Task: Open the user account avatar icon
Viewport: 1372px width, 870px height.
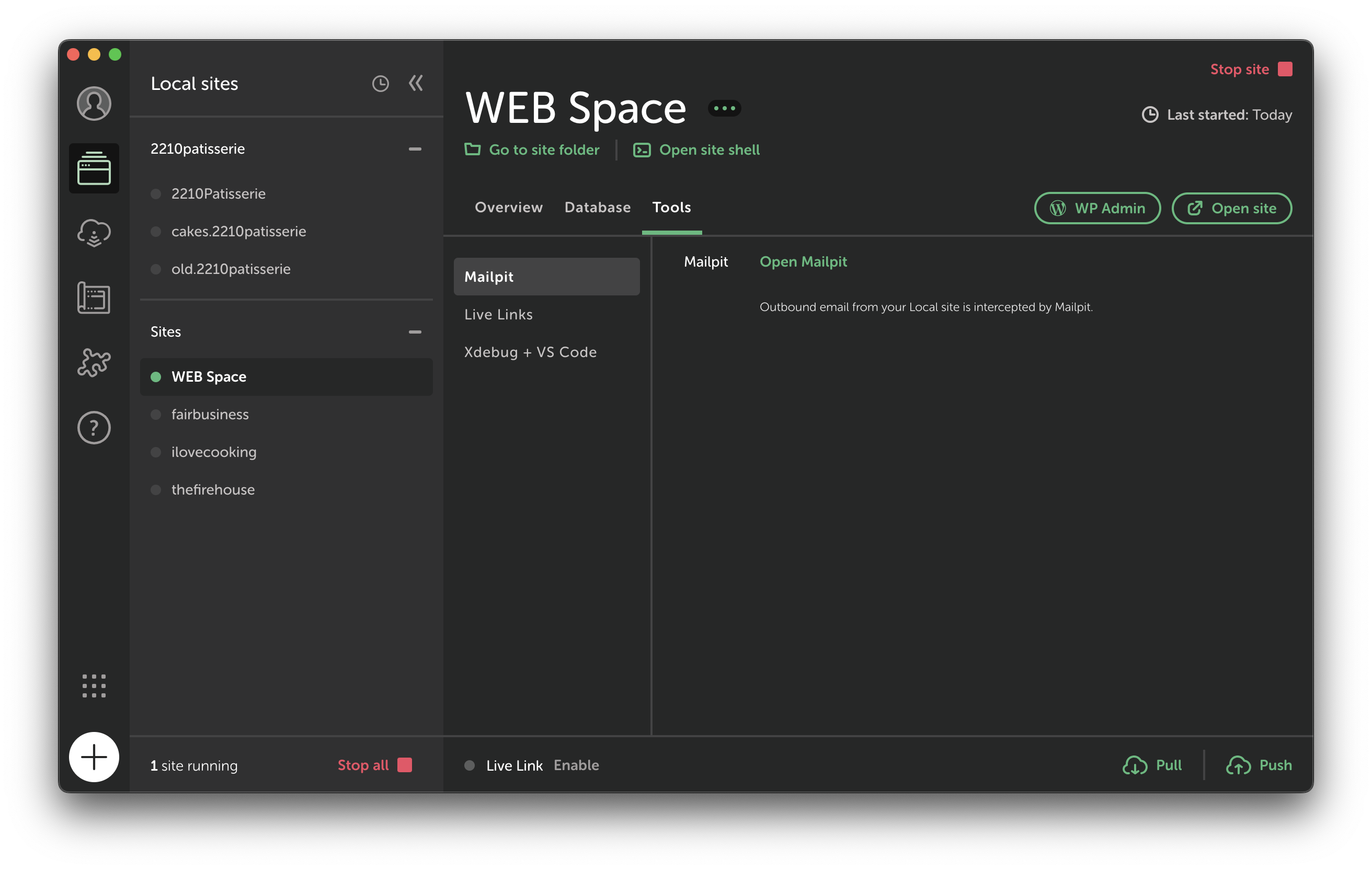Action: coord(94,103)
